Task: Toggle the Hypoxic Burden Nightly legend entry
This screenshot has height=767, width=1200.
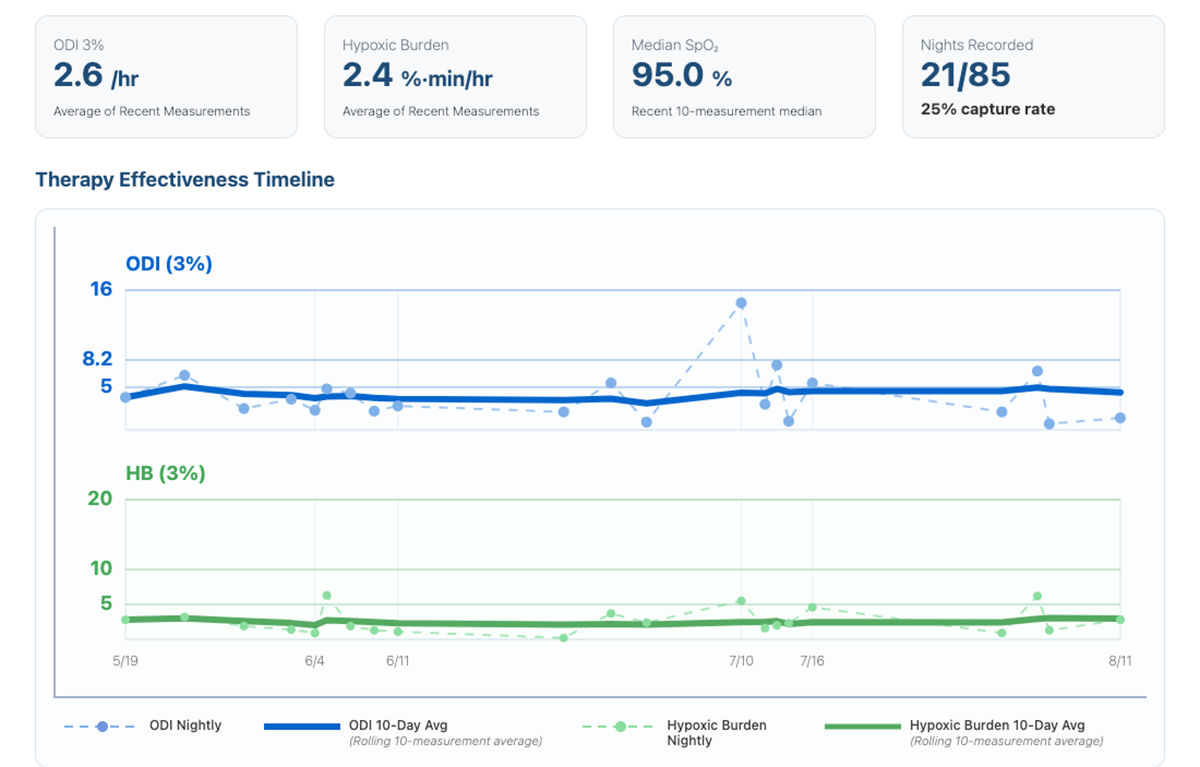Action: click(675, 732)
